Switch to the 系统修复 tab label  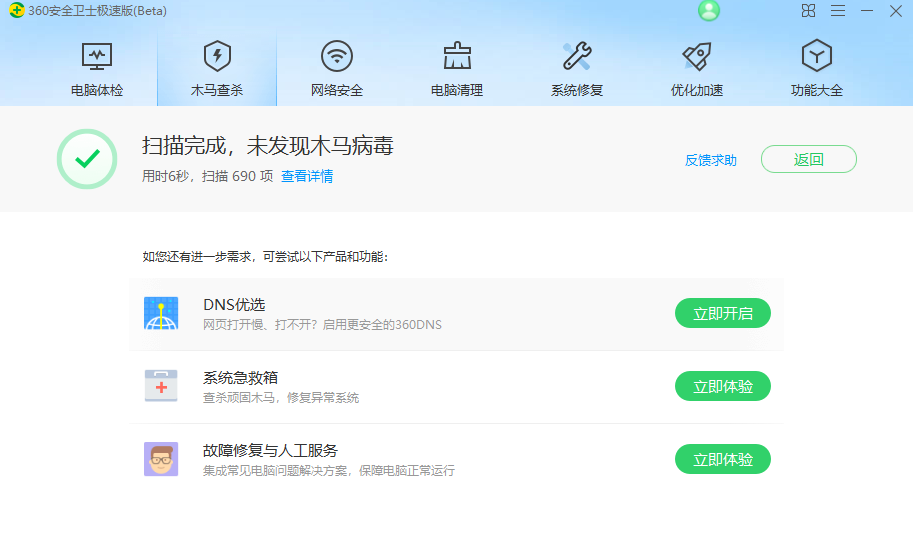tap(577, 90)
